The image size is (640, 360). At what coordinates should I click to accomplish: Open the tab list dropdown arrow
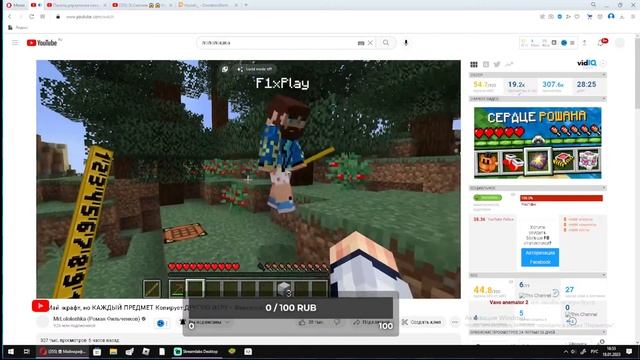[246, 5]
